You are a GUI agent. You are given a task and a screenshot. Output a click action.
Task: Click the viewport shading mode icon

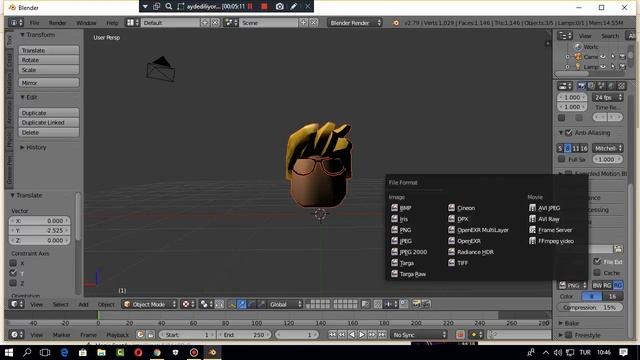(x=188, y=304)
